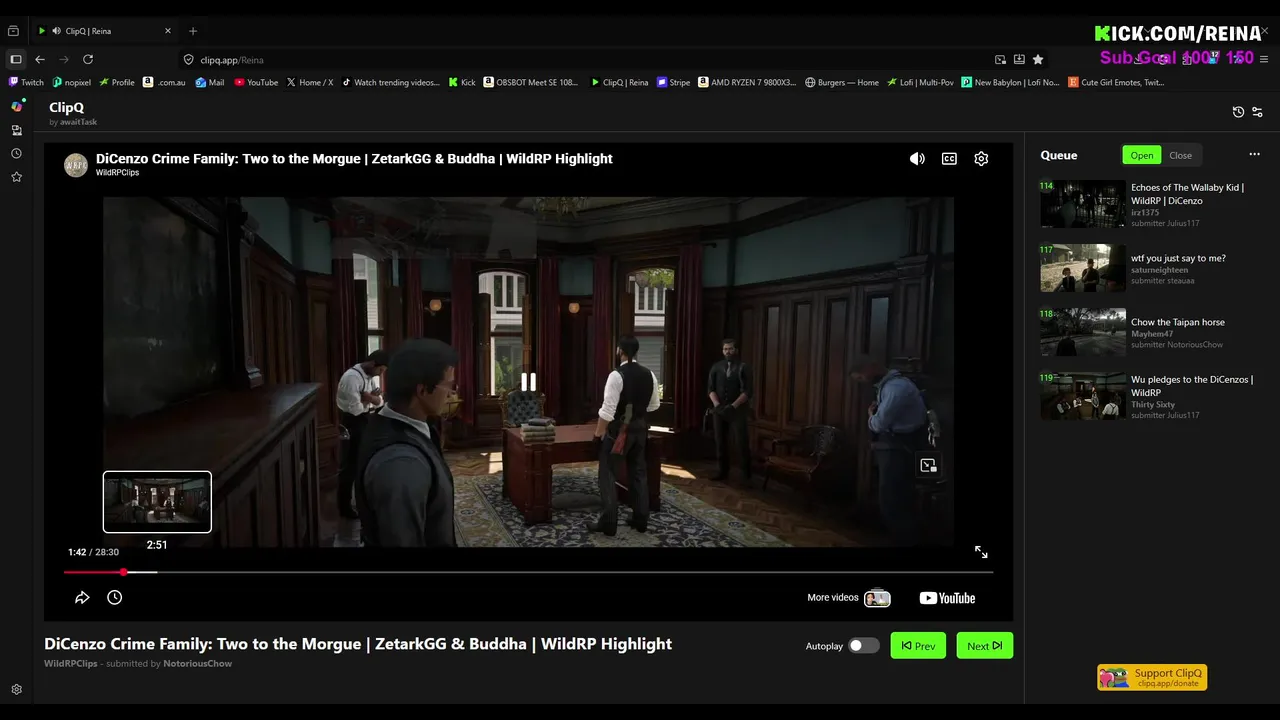This screenshot has width=1280, height=720.
Task: Open the nopixel bookmark
Action: [71, 82]
